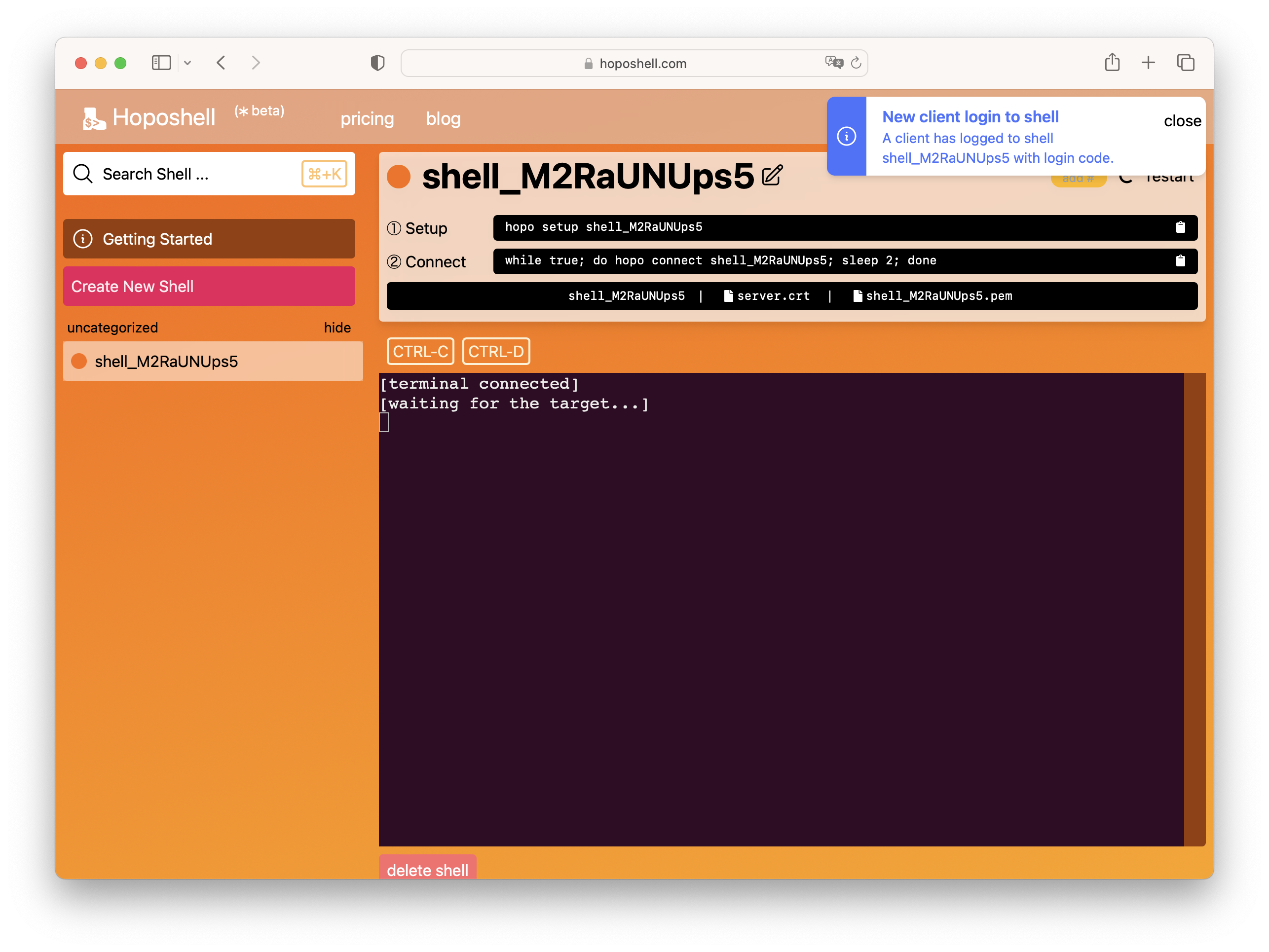Expand the sidebar options dropdown chevron
The width and height of the screenshot is (1269, 952).
(x=187, y=63)
